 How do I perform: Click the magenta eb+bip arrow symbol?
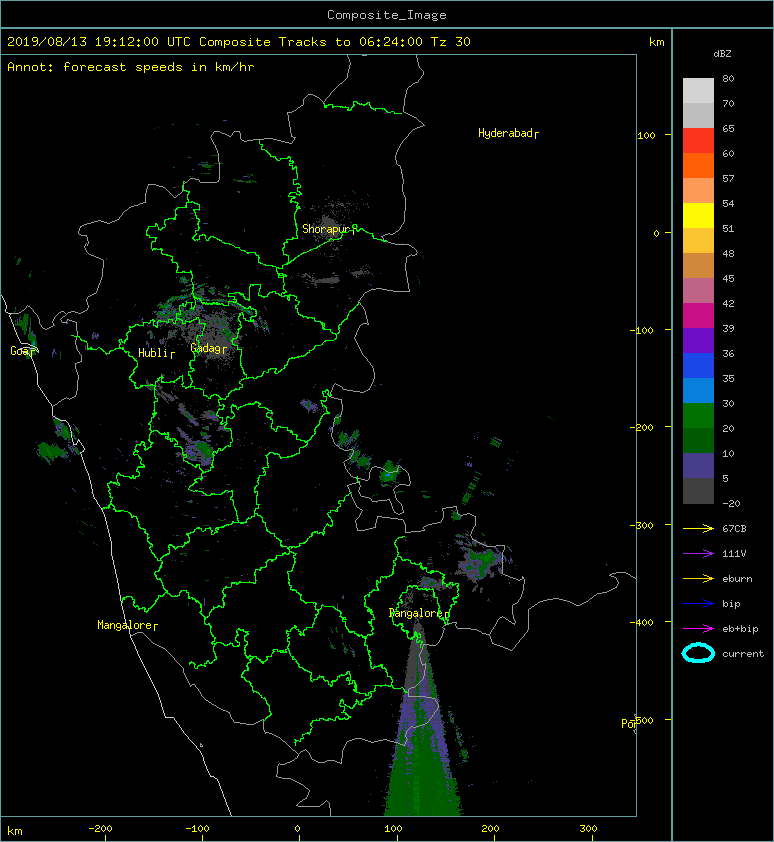pos(698,629)
